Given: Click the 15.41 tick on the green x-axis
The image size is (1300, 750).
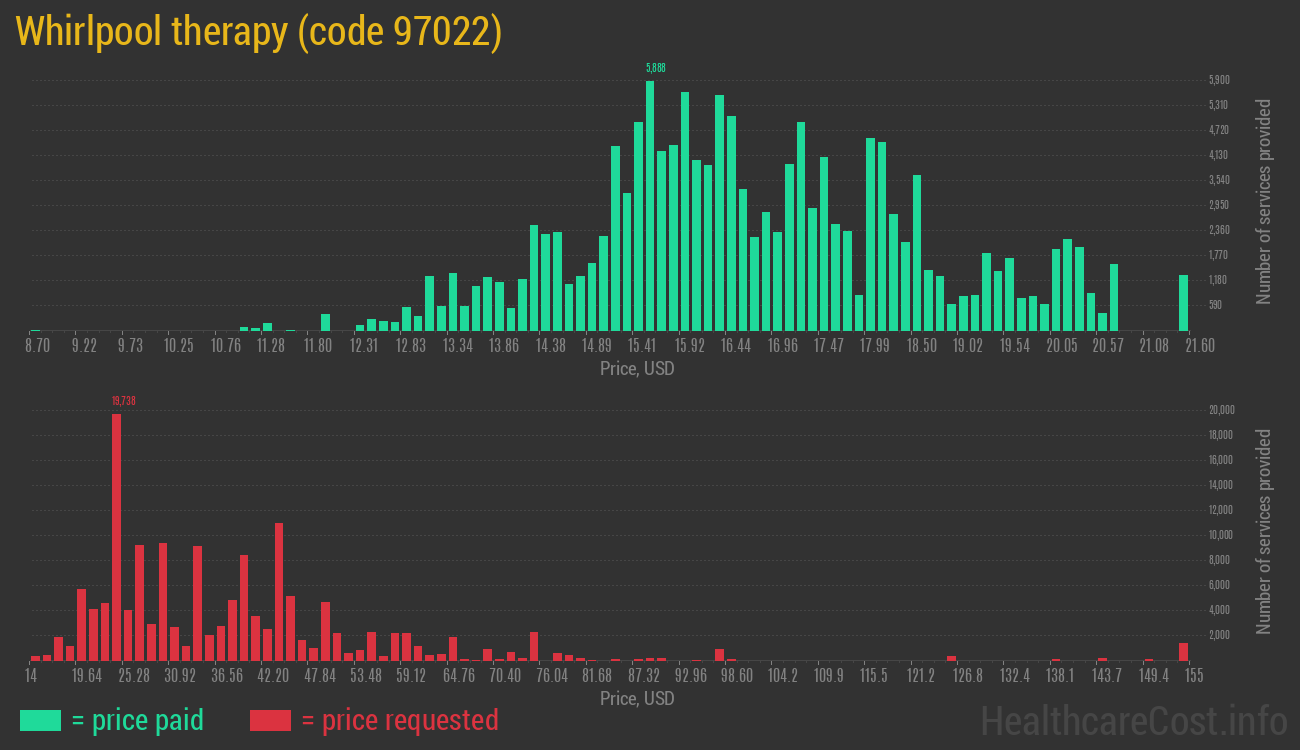Looking at the screenshot, I should [642, 346].
